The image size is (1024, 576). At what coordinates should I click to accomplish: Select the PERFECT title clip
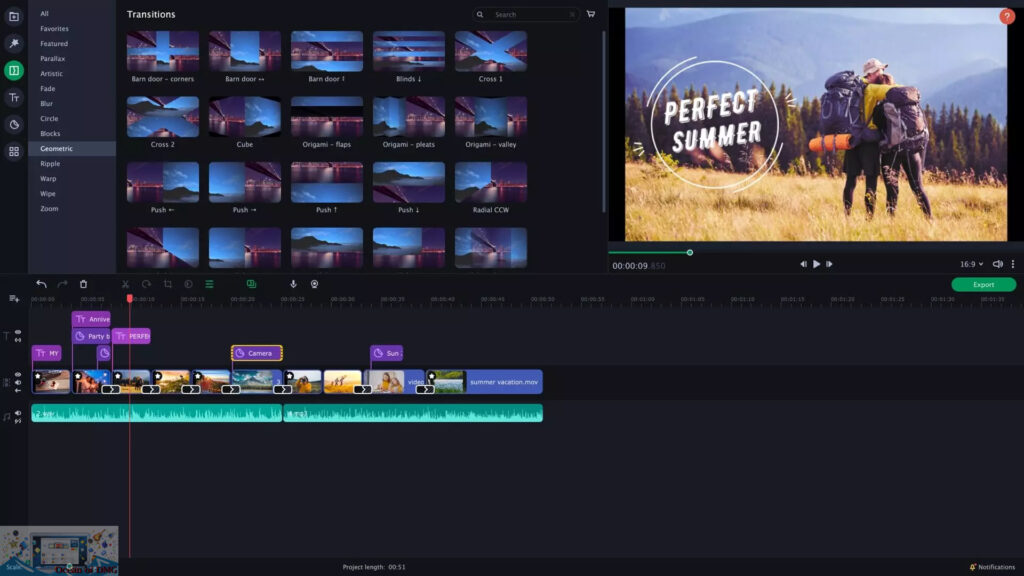pos(131,336)
